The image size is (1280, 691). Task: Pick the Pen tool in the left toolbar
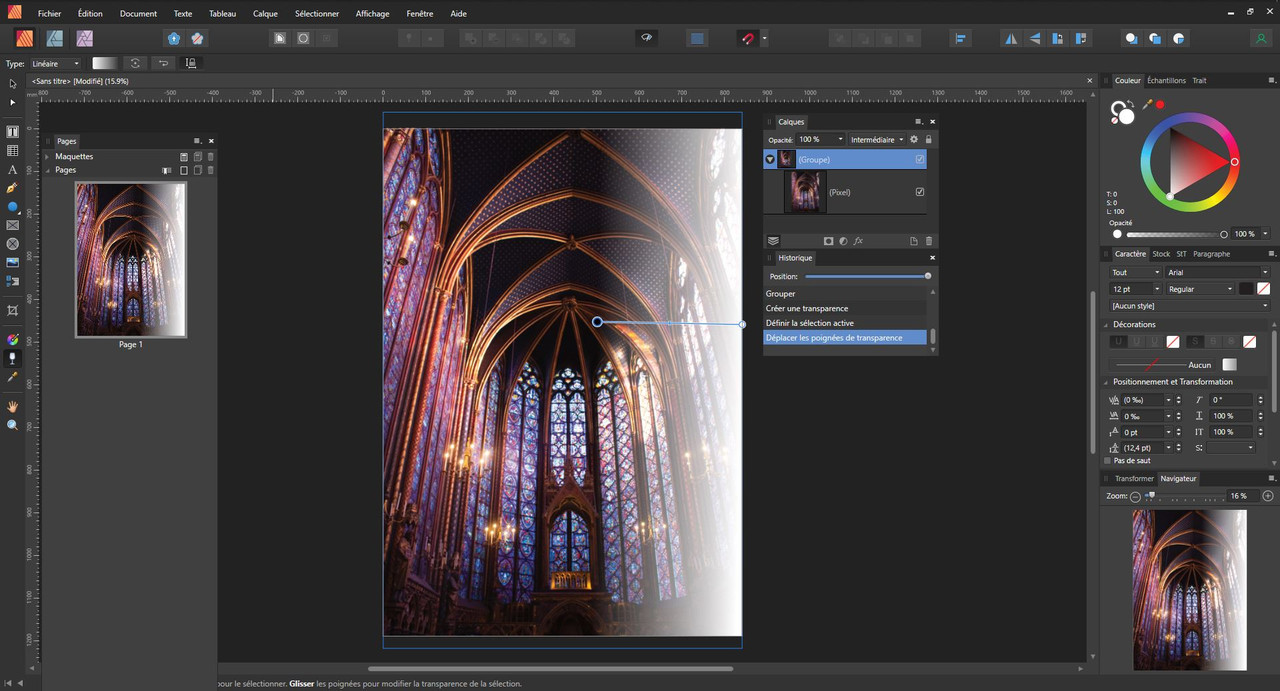click(13, 188)
